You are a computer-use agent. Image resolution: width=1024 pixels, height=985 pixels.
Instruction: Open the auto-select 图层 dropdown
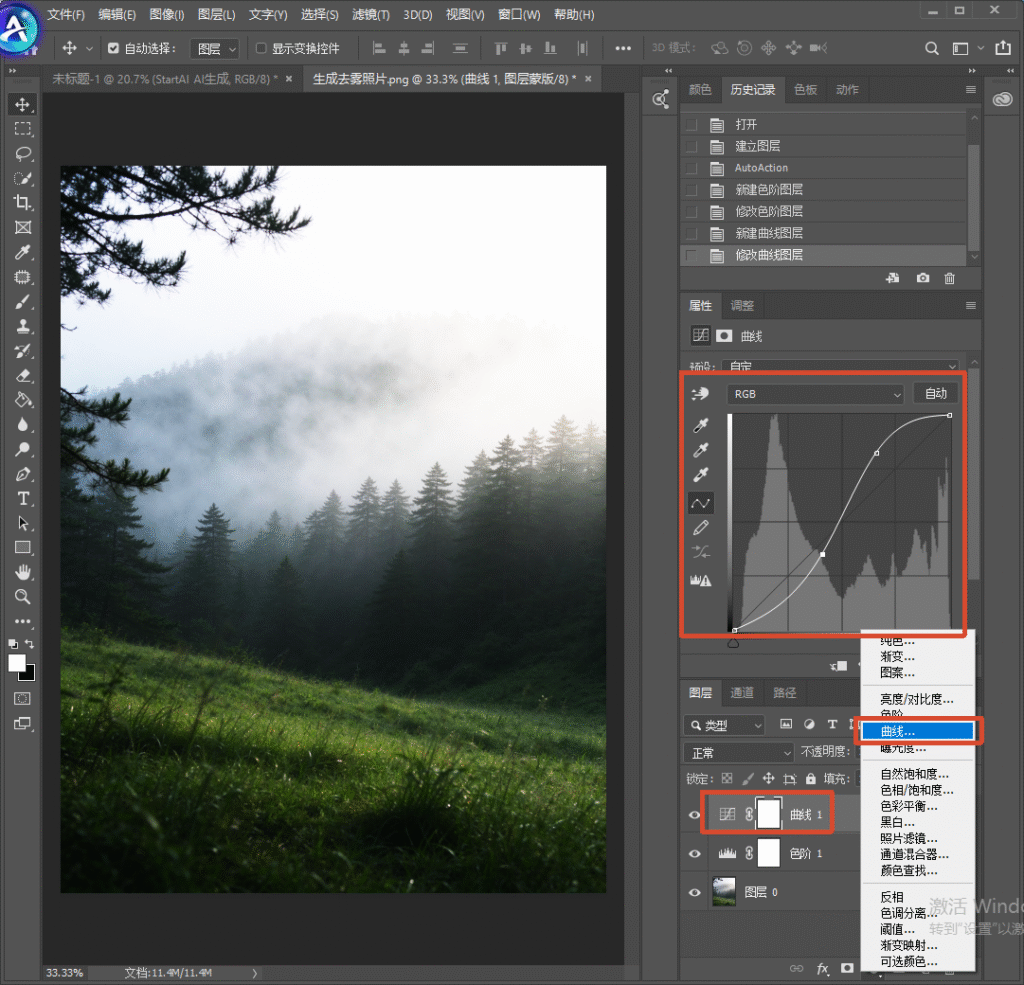click(x=214, y=49)
